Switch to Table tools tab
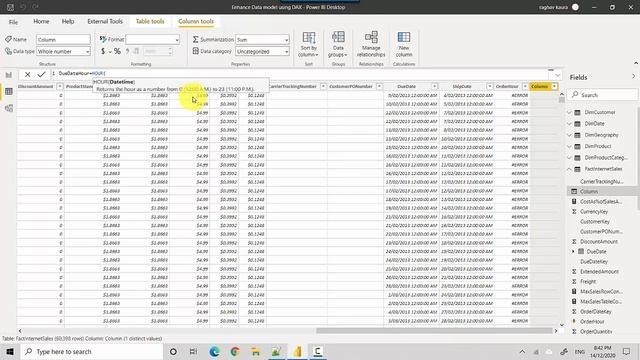The height and width of the screenshot is (360, 640). [150, 21]
